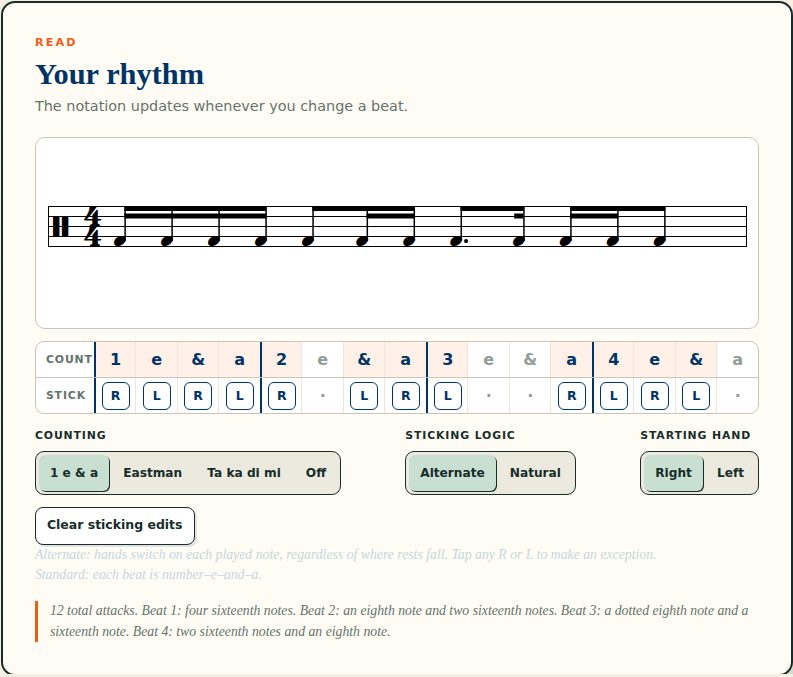Tap the R sticking under count 2
This screenshot has height=677, width=793.
point(282,396)
